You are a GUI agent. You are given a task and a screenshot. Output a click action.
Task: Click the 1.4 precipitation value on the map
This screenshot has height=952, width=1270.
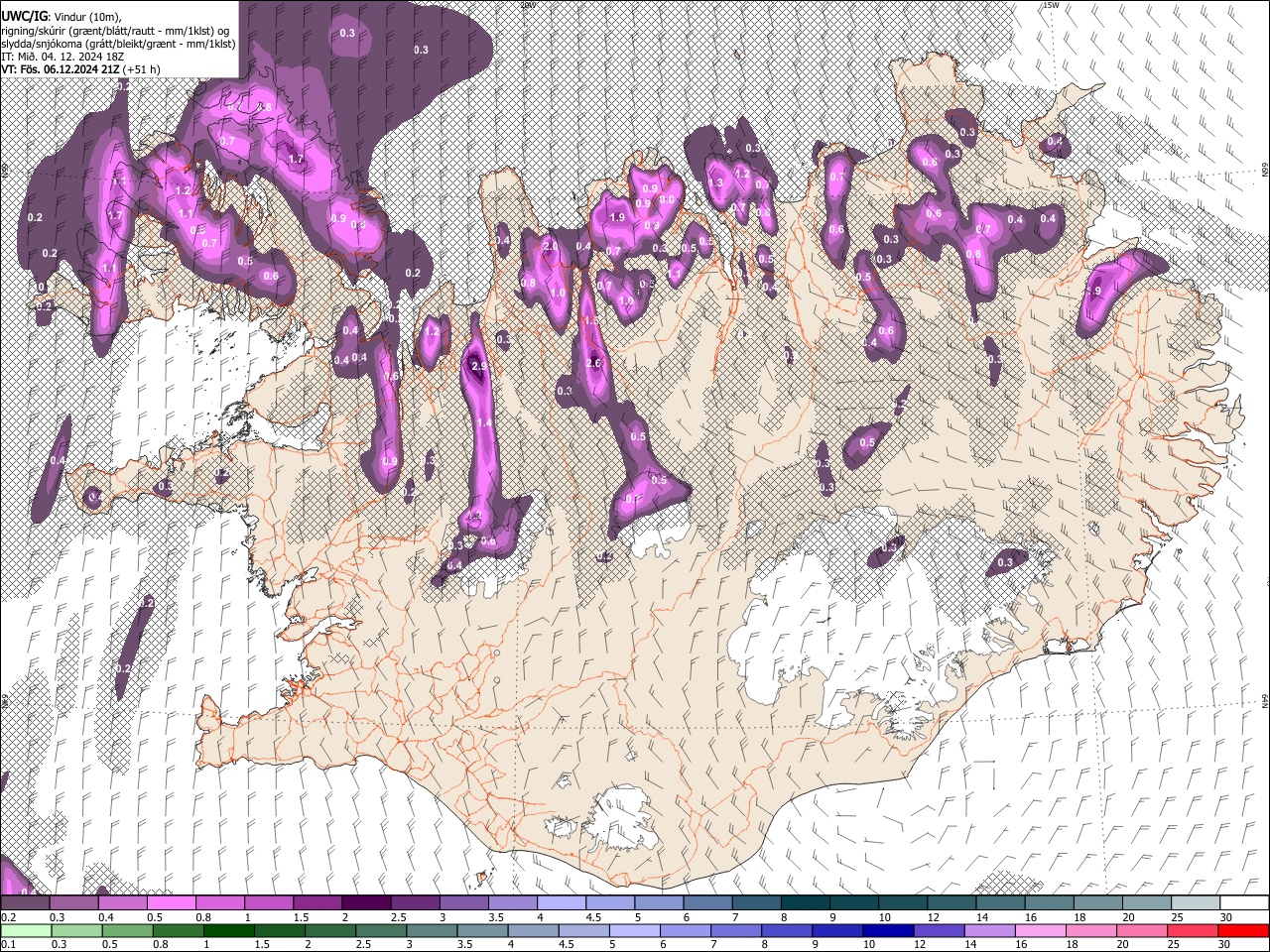coord(485,423)
